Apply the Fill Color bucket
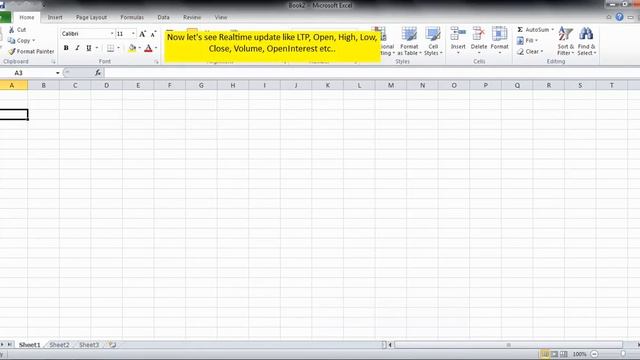This screenshot has height=360, width=640. click(x=132, y=48)
